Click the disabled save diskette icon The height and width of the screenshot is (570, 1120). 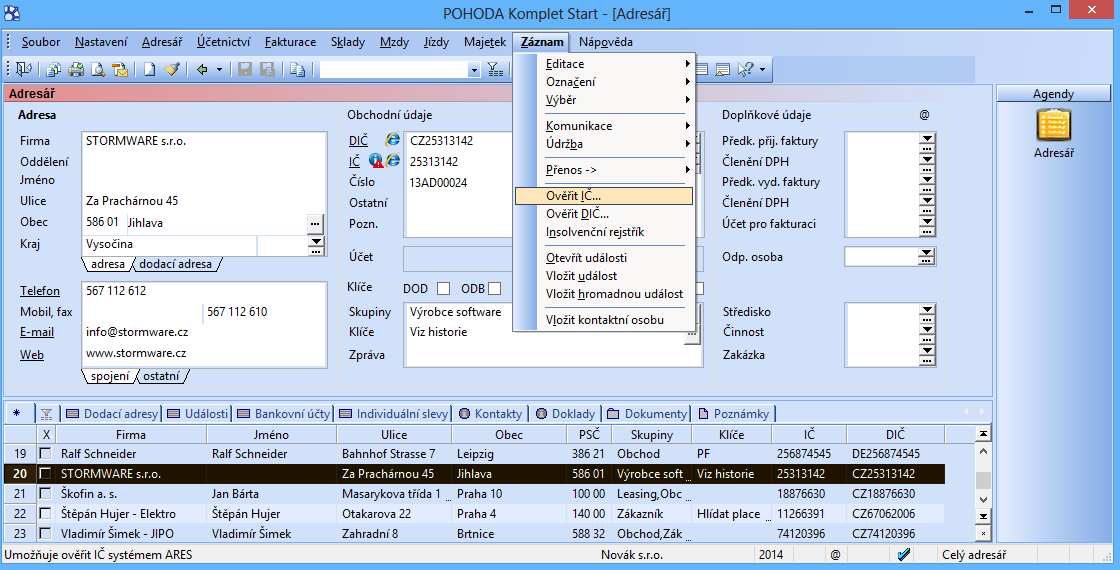245,69
